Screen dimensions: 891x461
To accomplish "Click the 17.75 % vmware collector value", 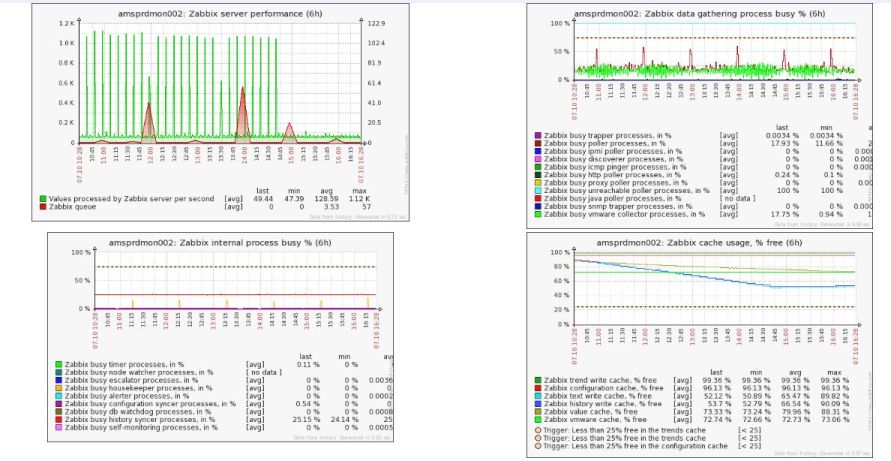I will pos(785,215).
